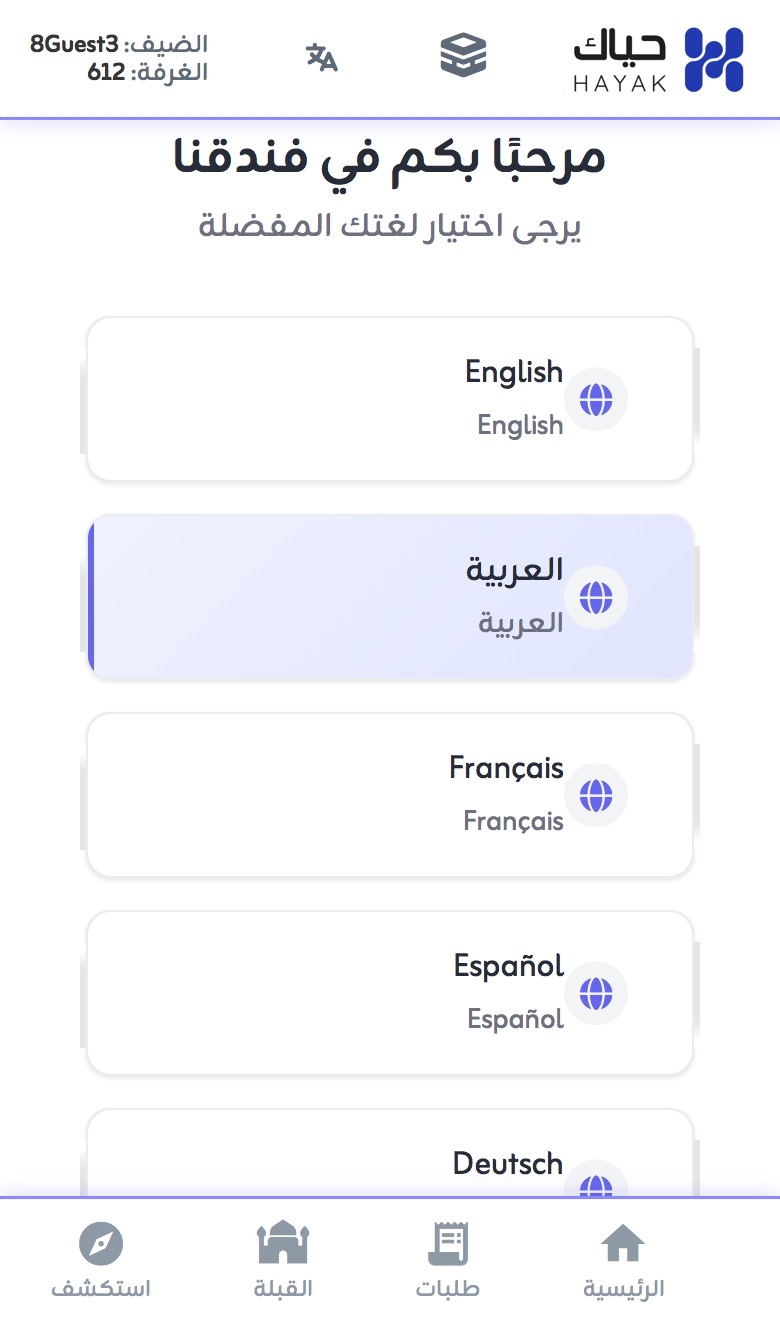Choose Français from the language list
This screenshot has width=780, height=1326.
(390, 794)
